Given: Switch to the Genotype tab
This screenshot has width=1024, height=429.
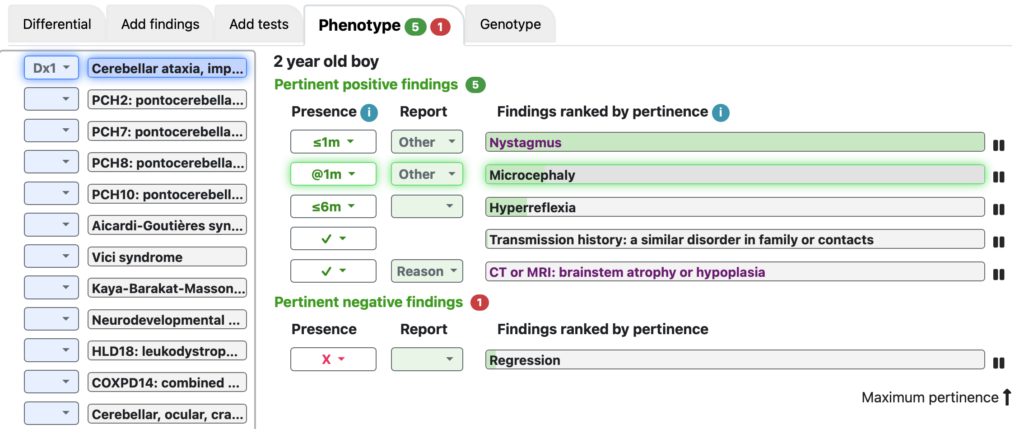Looking at the screenshot, I should [510, 25].
